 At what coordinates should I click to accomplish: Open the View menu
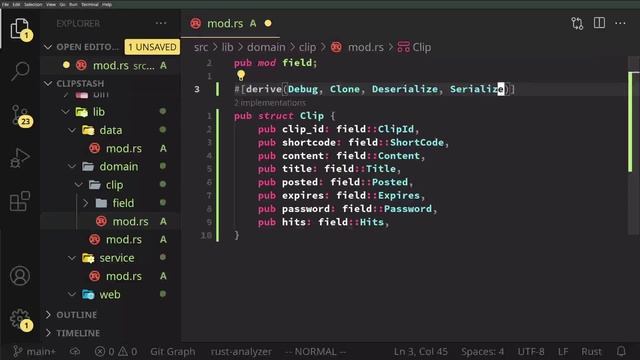coord(51,4)
